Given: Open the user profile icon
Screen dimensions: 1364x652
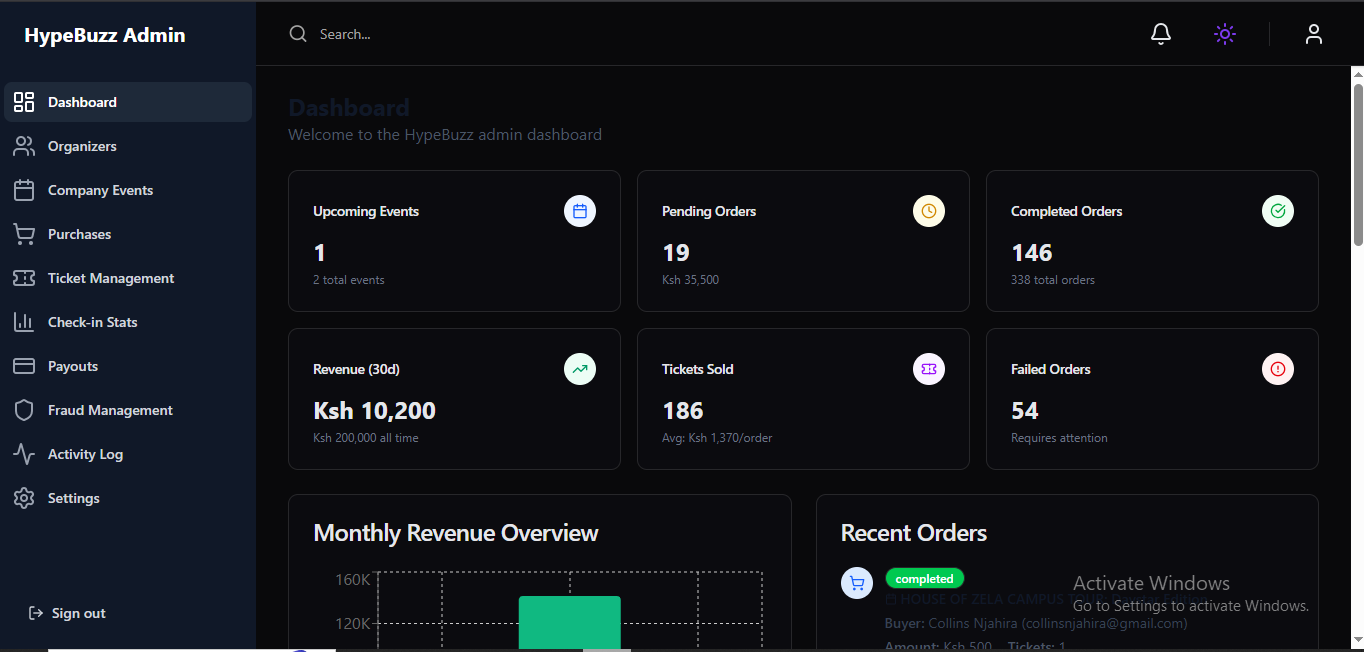Looking at the screenshot, I should pyautogui.click(x=1313, y=34).
